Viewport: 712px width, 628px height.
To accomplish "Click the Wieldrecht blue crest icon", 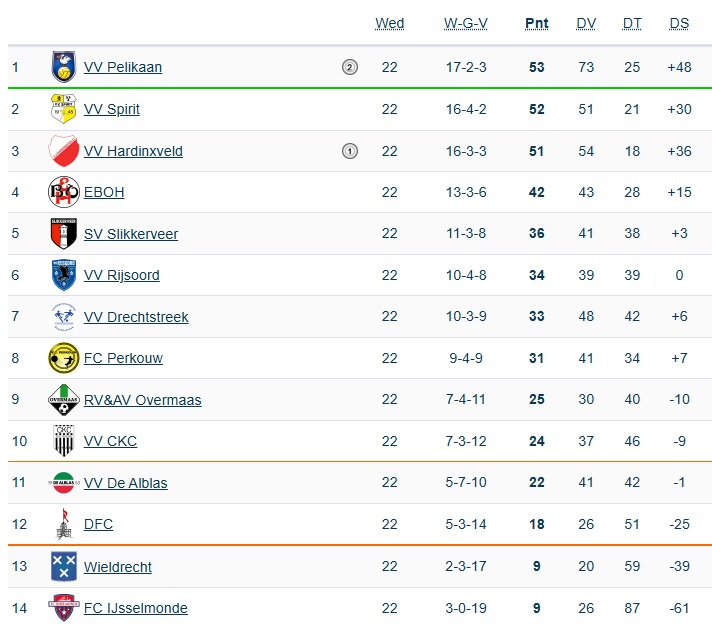I will coord(64,566).
